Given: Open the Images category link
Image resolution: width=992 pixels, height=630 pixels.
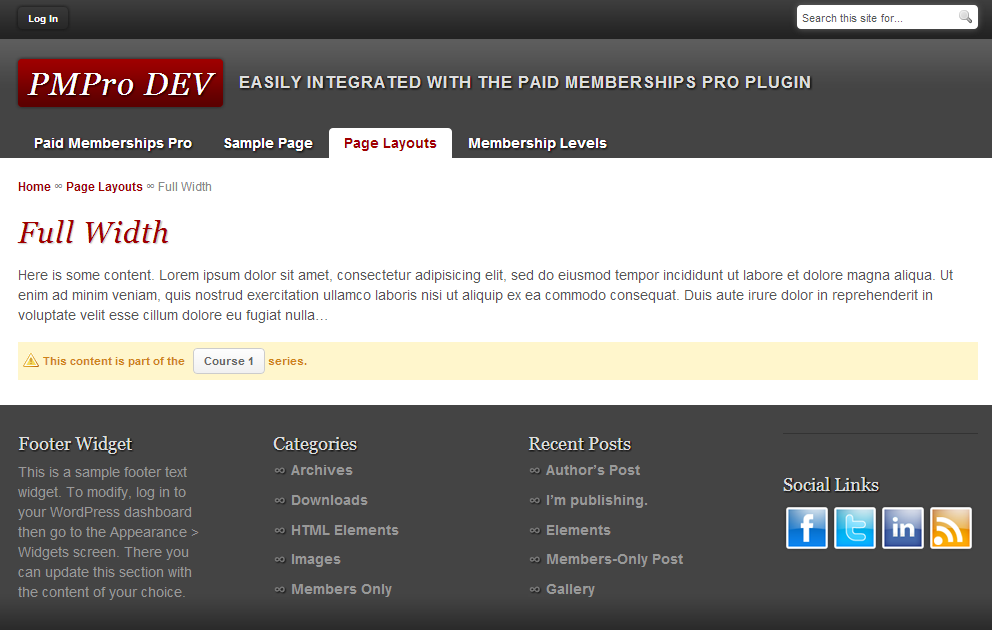Looking at the screenshot, I should pyautogui.click(x=316, y=559).
